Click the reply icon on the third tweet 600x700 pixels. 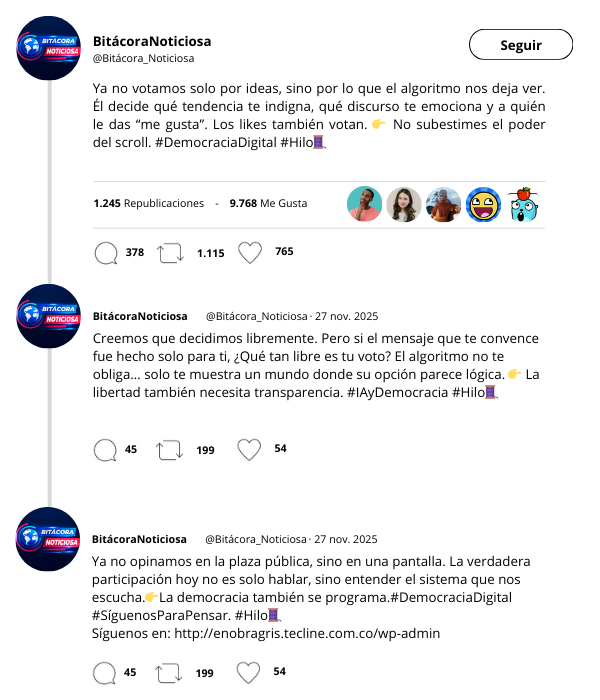coord(106,672)
